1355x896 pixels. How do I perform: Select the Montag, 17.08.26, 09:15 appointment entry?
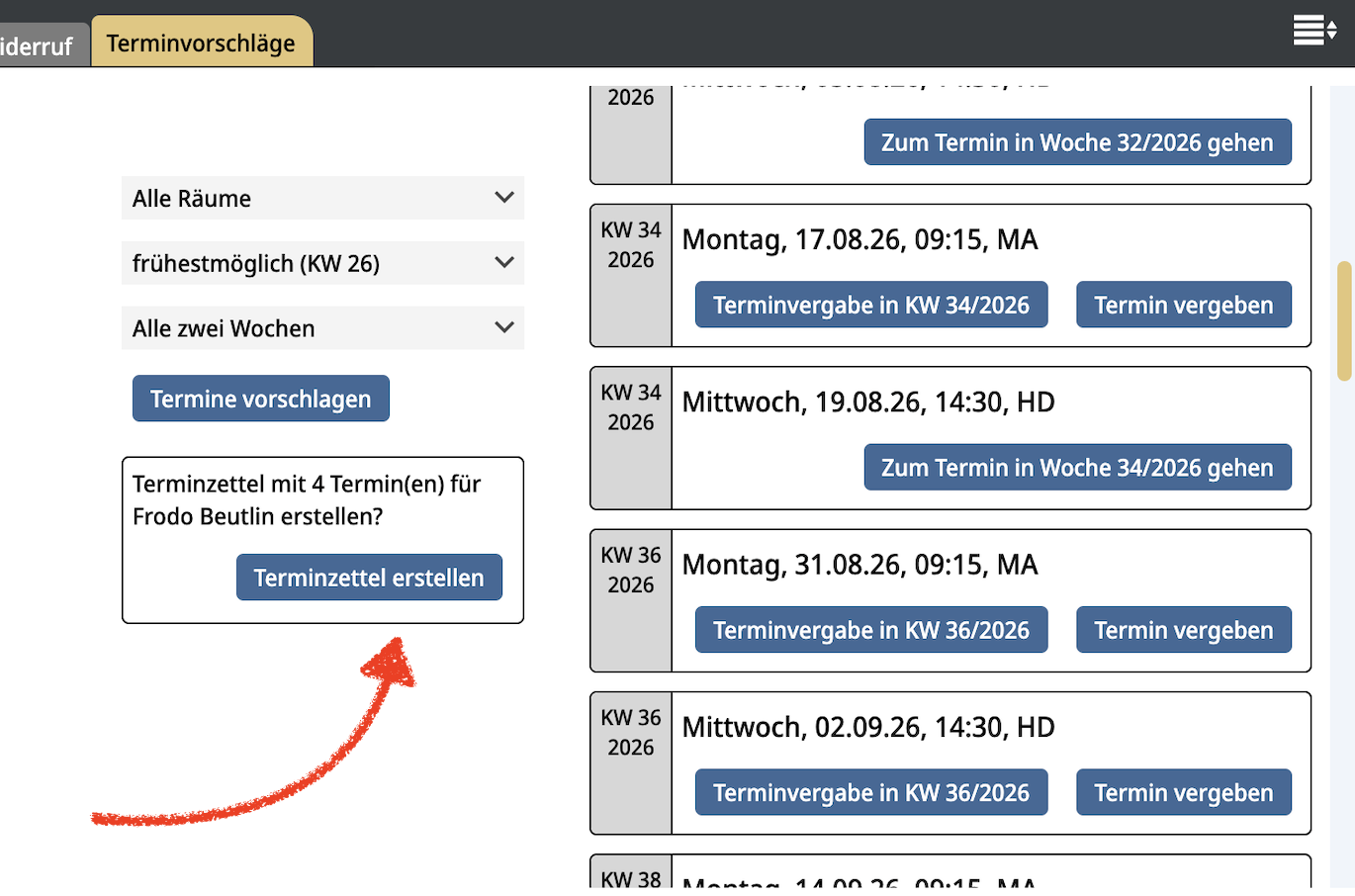click(x=859, y=239)
